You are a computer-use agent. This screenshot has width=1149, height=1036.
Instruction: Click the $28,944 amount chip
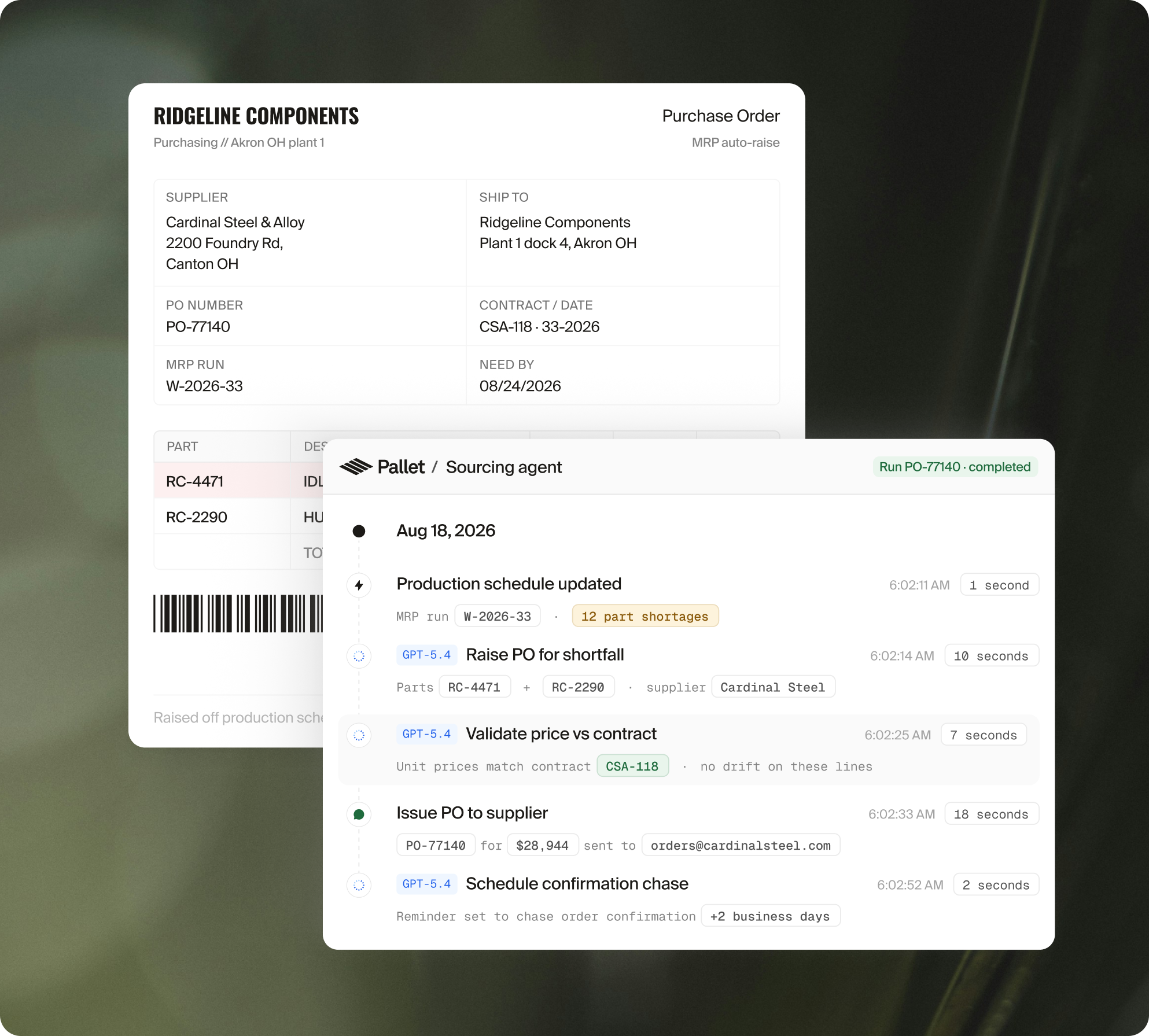(x=543, y=846)
